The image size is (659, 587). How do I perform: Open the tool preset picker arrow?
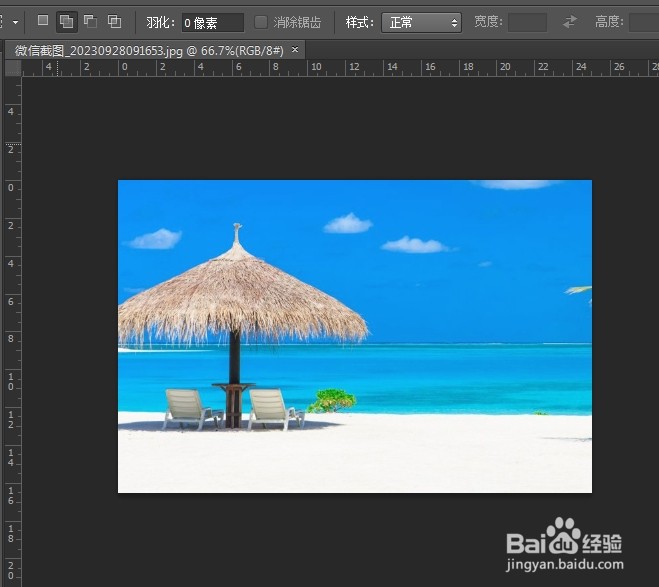click(16, 22)
